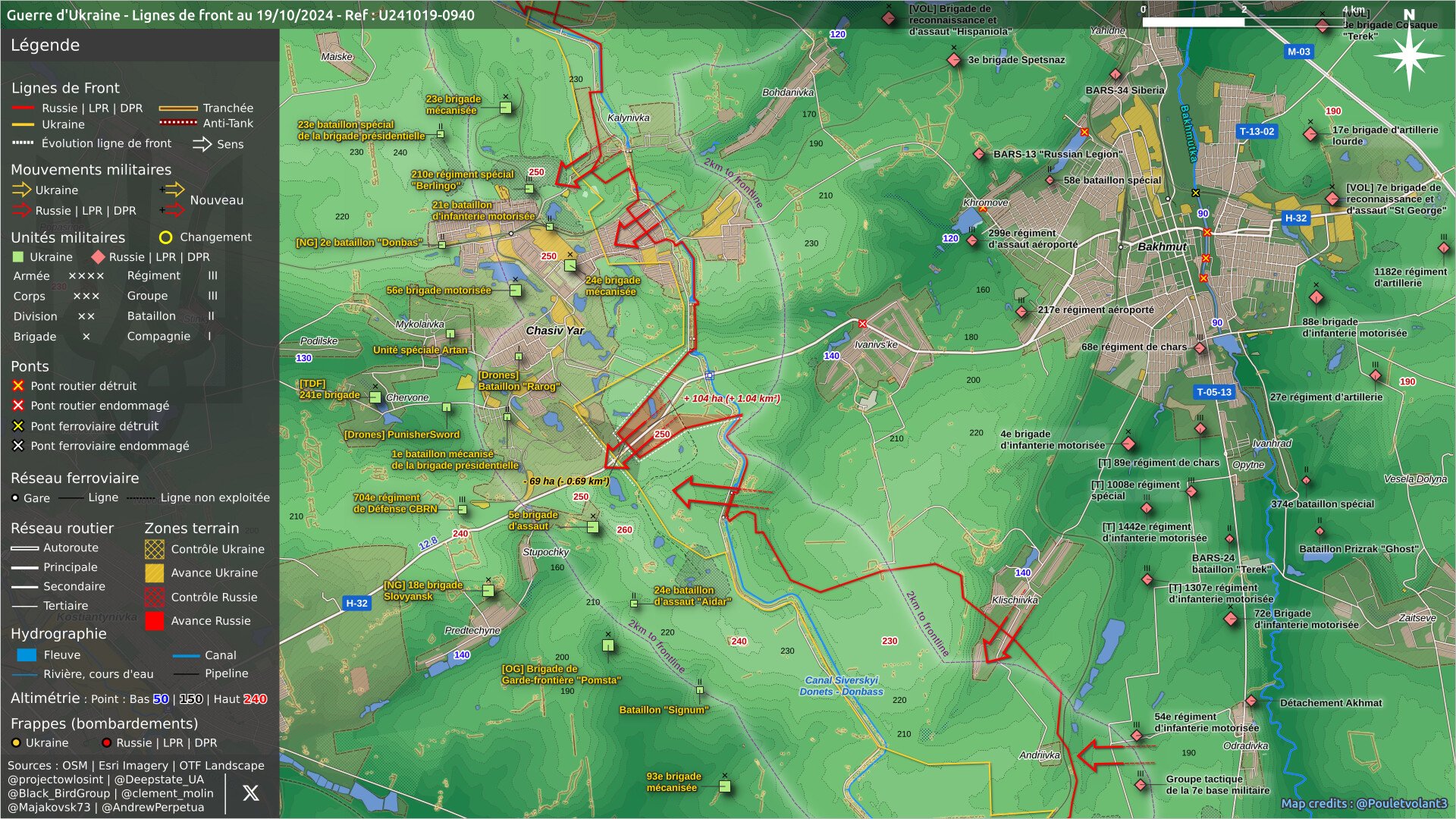Click the 5e brigade d'assaut square marker
The height and width of the screenshot is (819, 1456).
(593, 527)
